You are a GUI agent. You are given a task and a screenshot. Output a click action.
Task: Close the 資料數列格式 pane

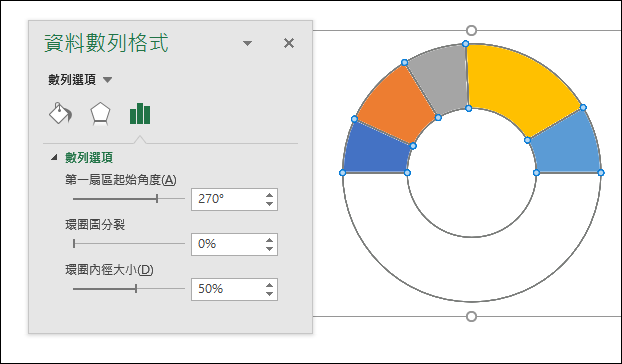click(x=289, y=43)
